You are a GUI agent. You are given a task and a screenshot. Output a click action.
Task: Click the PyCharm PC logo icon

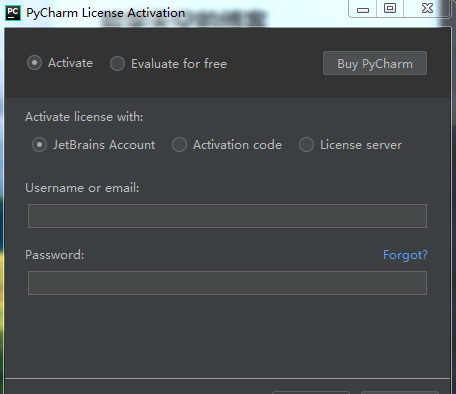point(13,13)
